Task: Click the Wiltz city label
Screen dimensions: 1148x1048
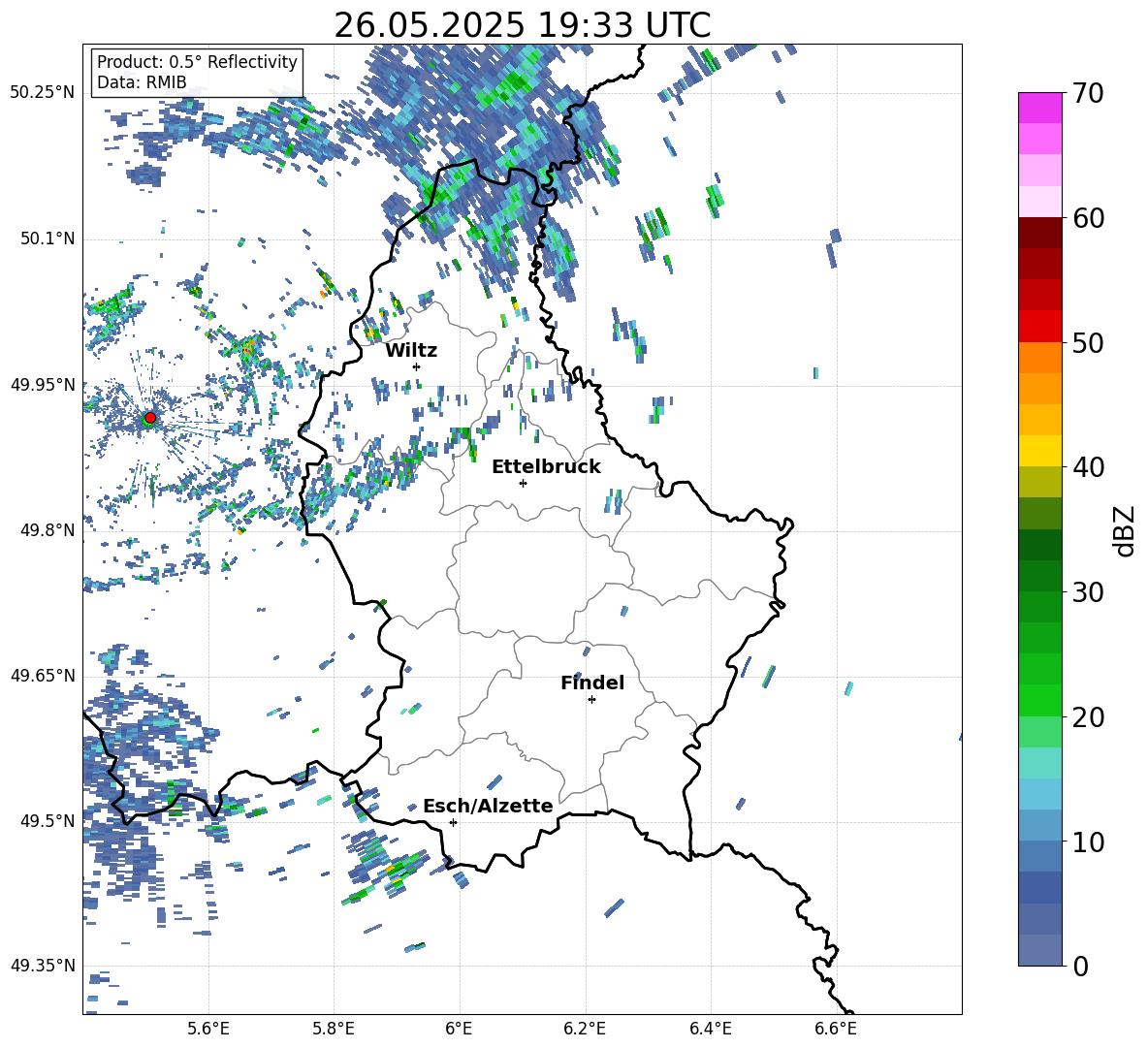Action: point(411,351)
